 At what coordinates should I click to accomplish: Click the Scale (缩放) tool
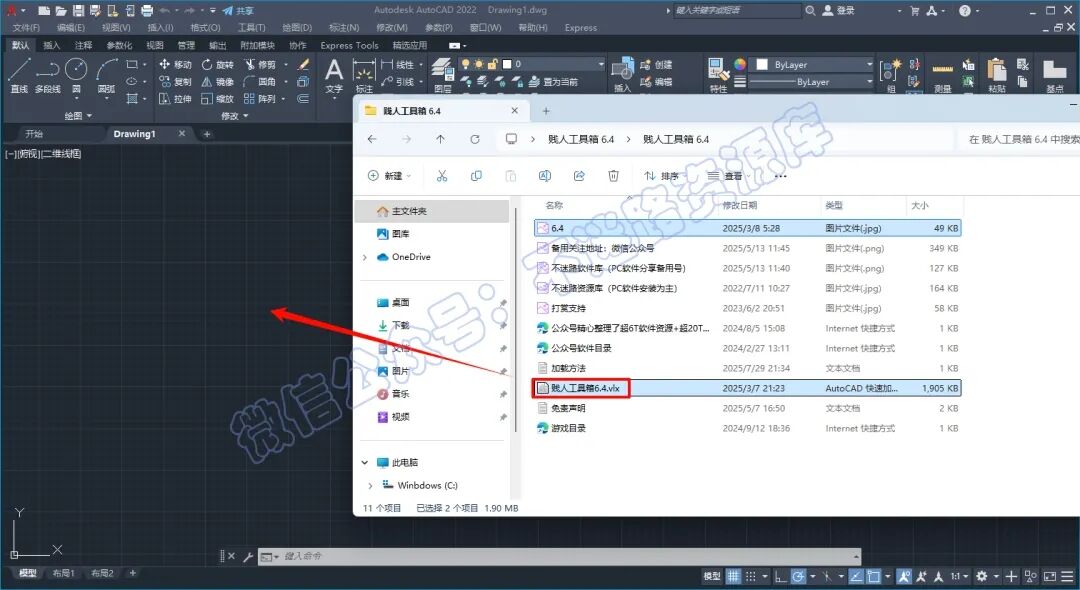(x=217, y=98)
